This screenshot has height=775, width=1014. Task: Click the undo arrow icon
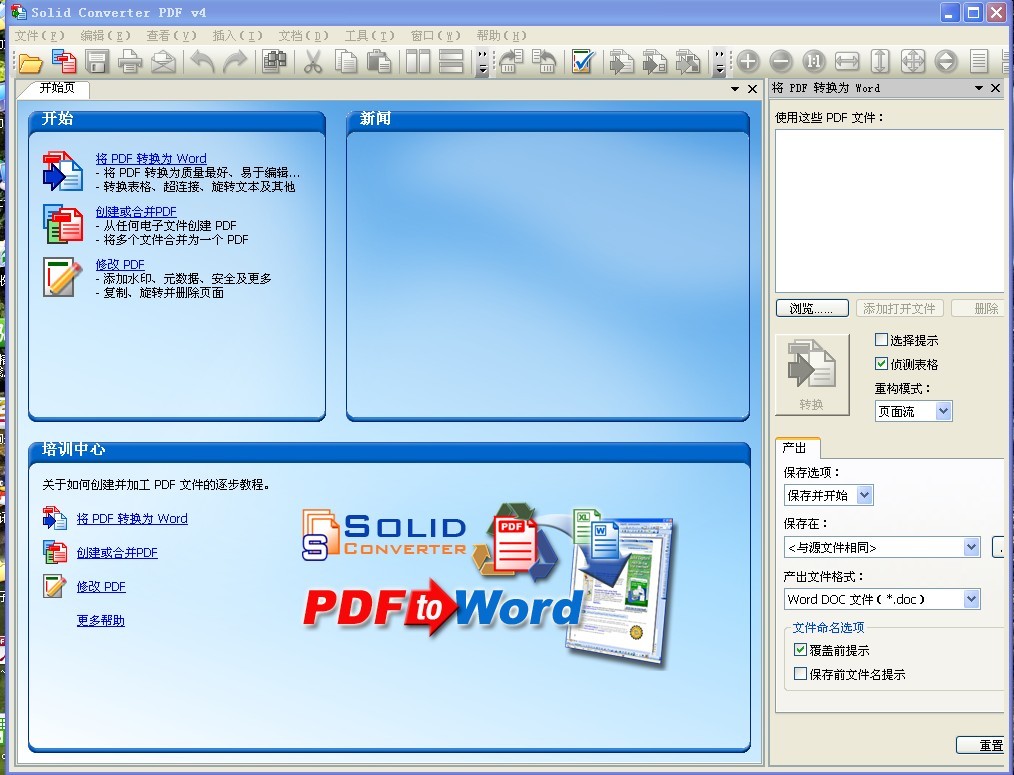(x=202, y=62)
